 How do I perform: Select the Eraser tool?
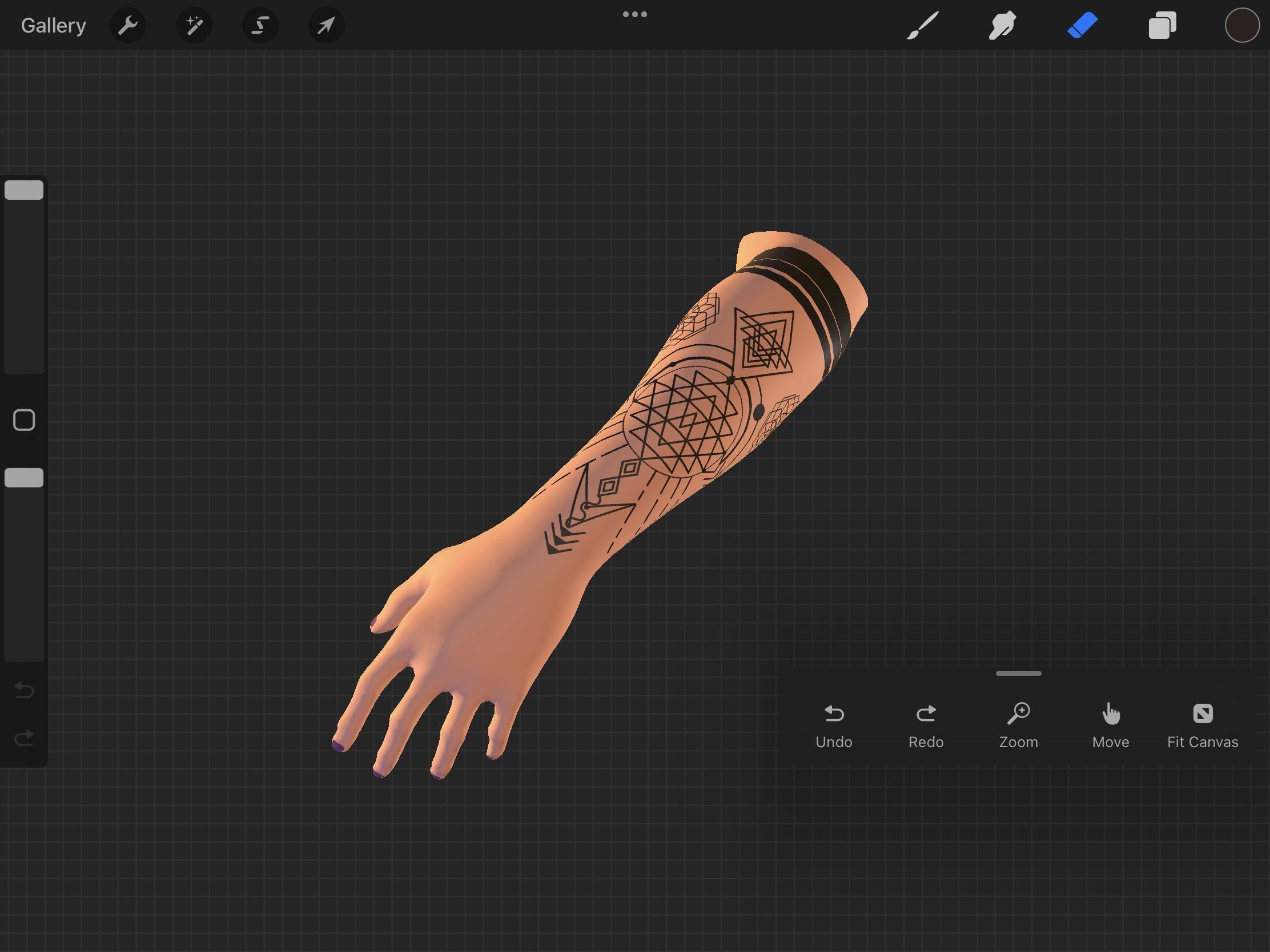pos(1082,25)
